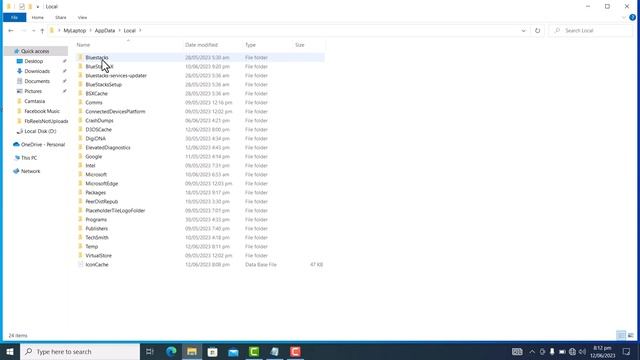
Task: Select the PeerDistRepub folder
Action: pyautogui.click(x=102, y=201)
